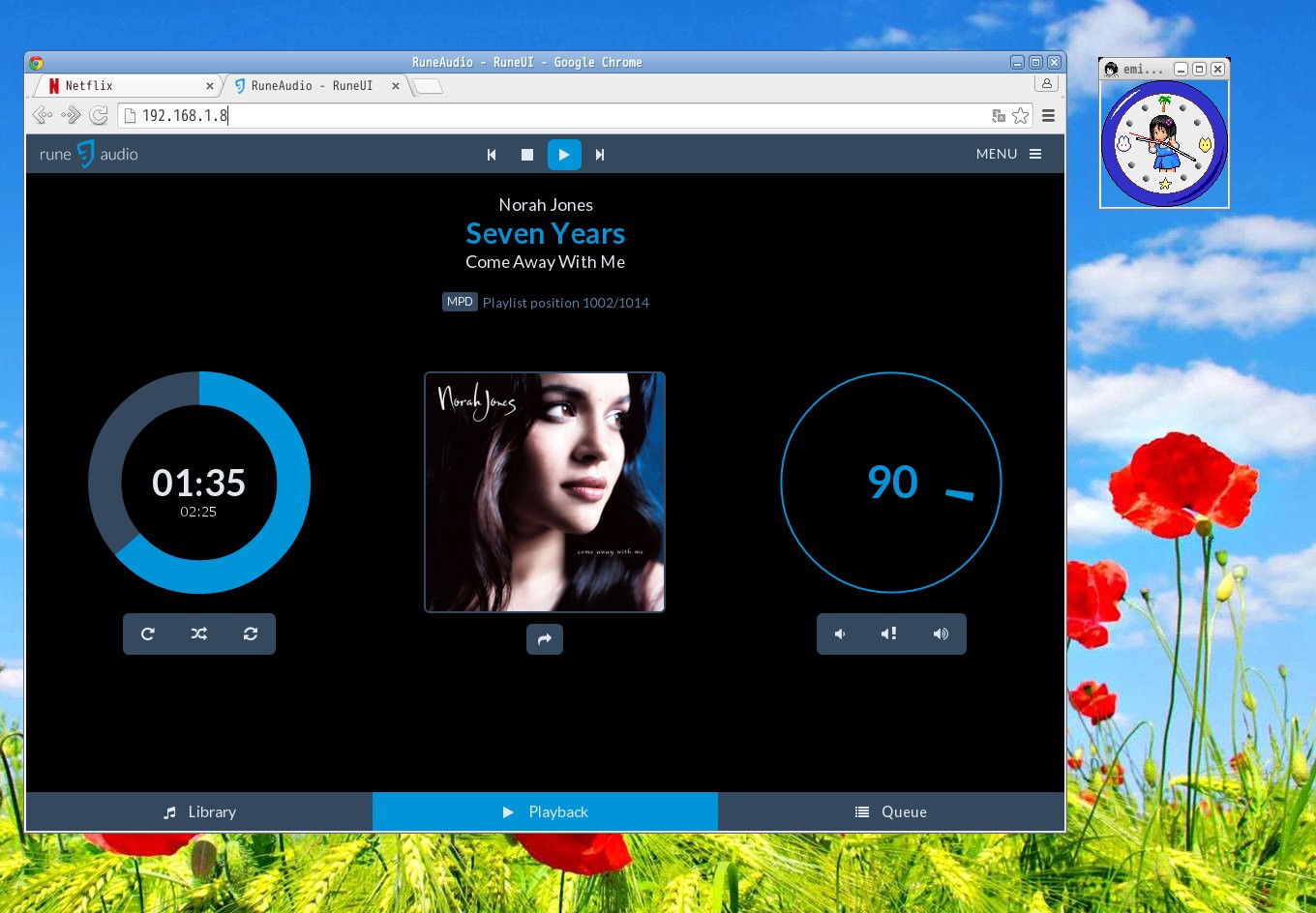Viewport: 1316px width, 913px height.
Task: Enable shuffle random playback
Action: (199, 634)
